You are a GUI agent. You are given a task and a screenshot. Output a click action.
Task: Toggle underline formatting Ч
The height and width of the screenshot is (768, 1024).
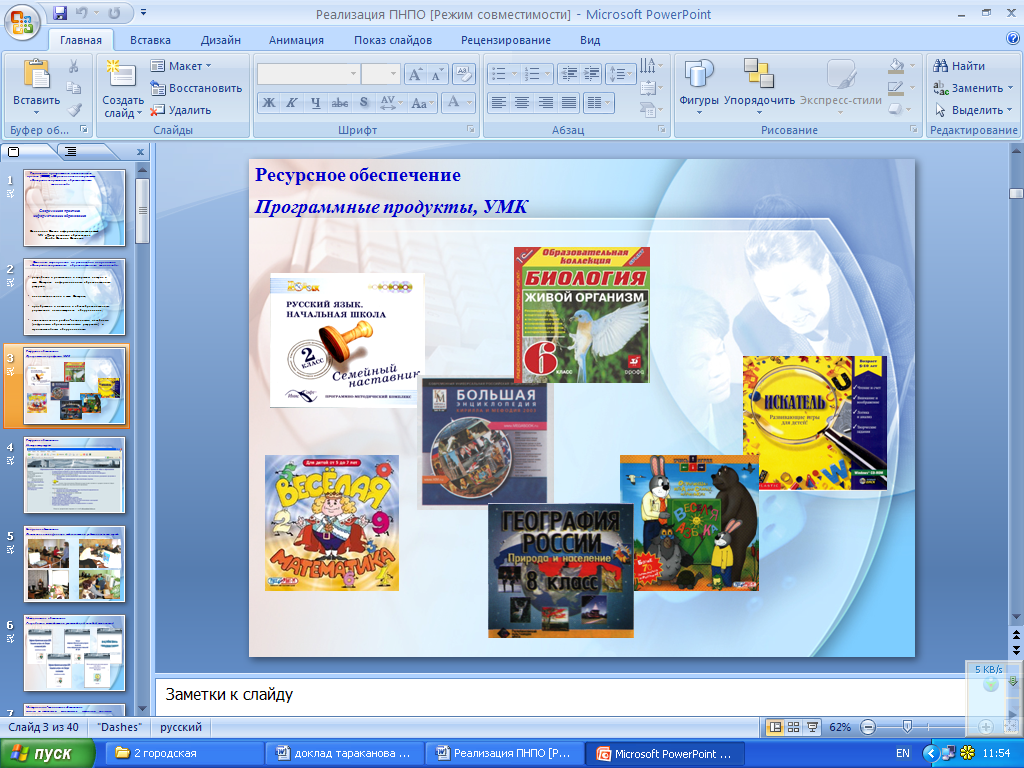pyautogui.click(x=315, y=103)
